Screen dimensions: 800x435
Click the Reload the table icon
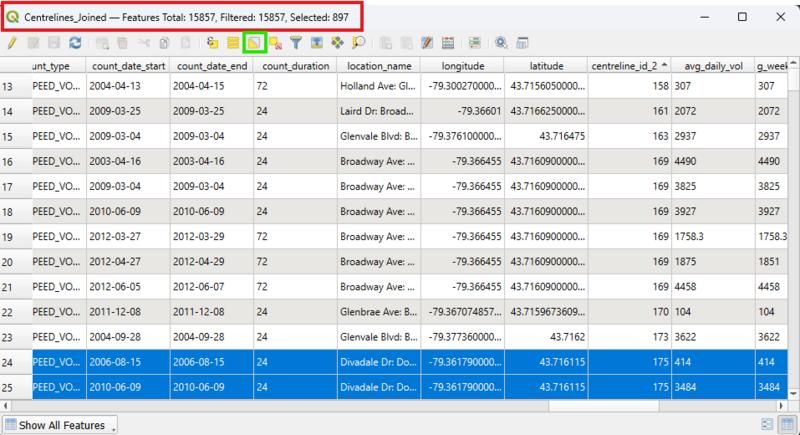[75, 43]
